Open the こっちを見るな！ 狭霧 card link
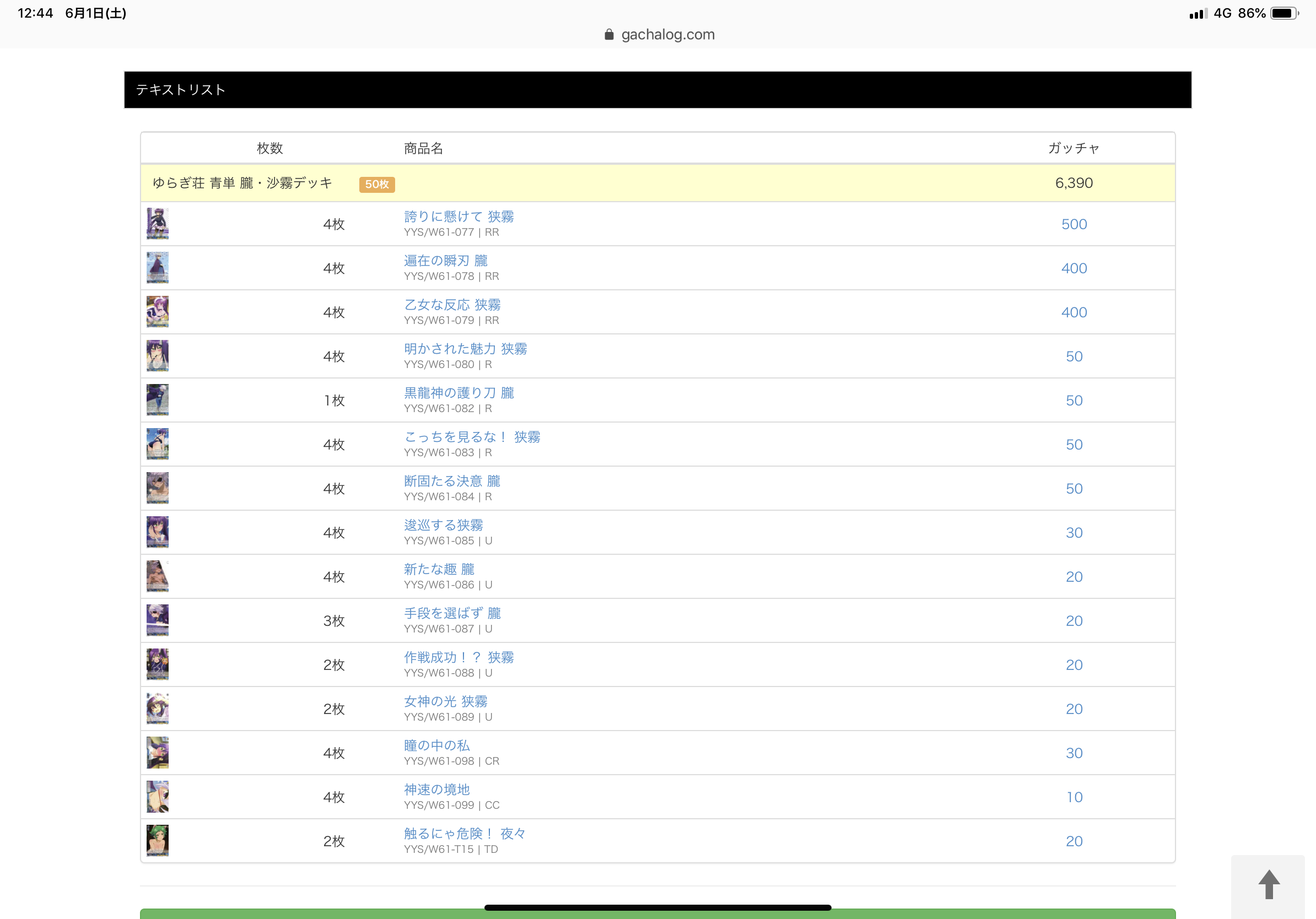This screenshot has height=919, width=1316. click(x=472, y=437)
